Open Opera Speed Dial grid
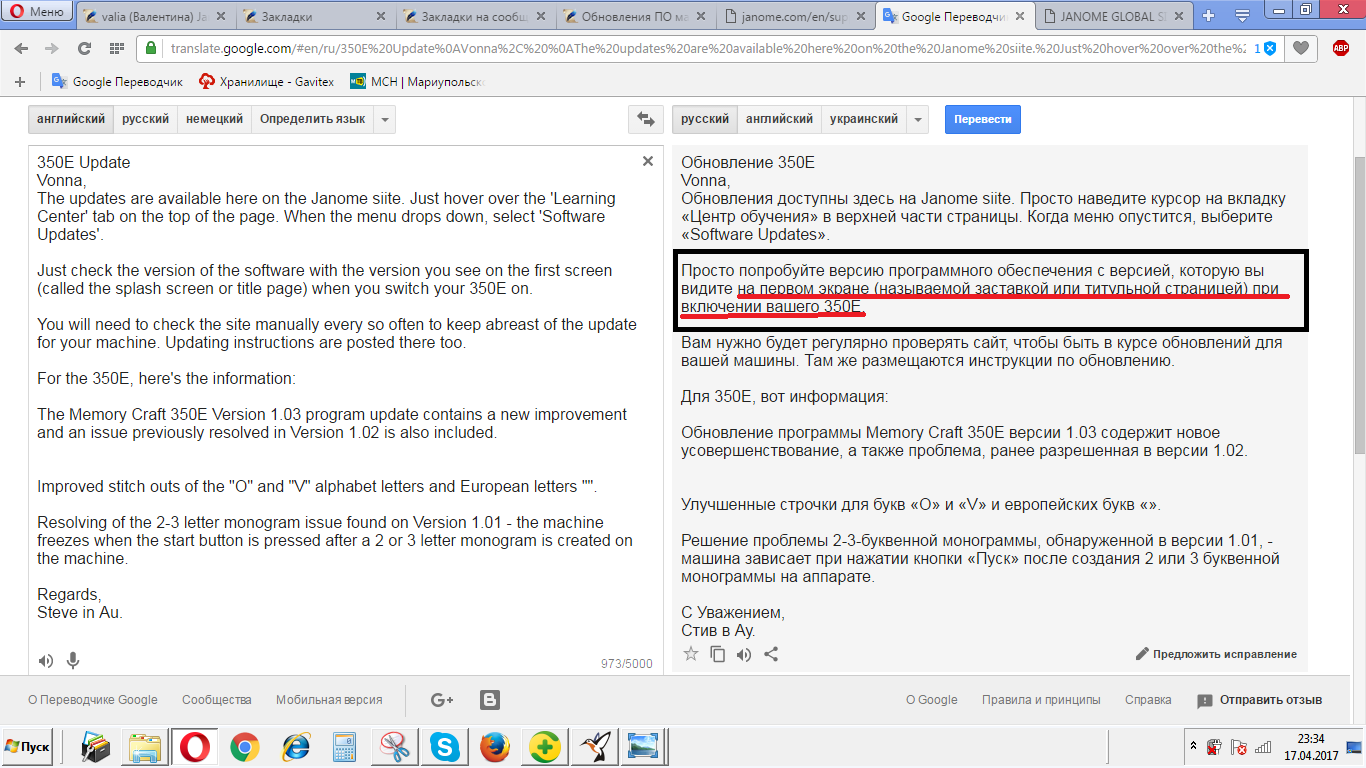Viewport: 1366px width, 768px height. tap(116, 48)
